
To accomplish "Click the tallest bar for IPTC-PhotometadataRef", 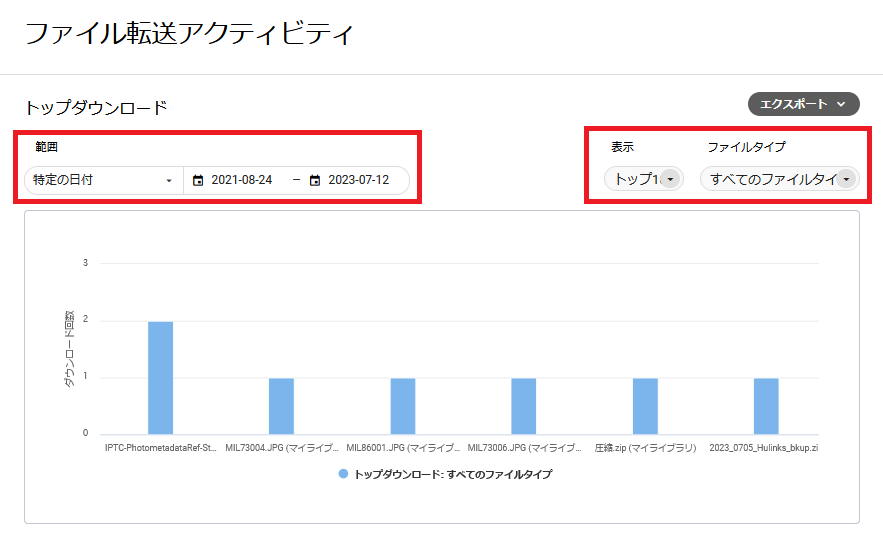I will (x=160, y=377).
